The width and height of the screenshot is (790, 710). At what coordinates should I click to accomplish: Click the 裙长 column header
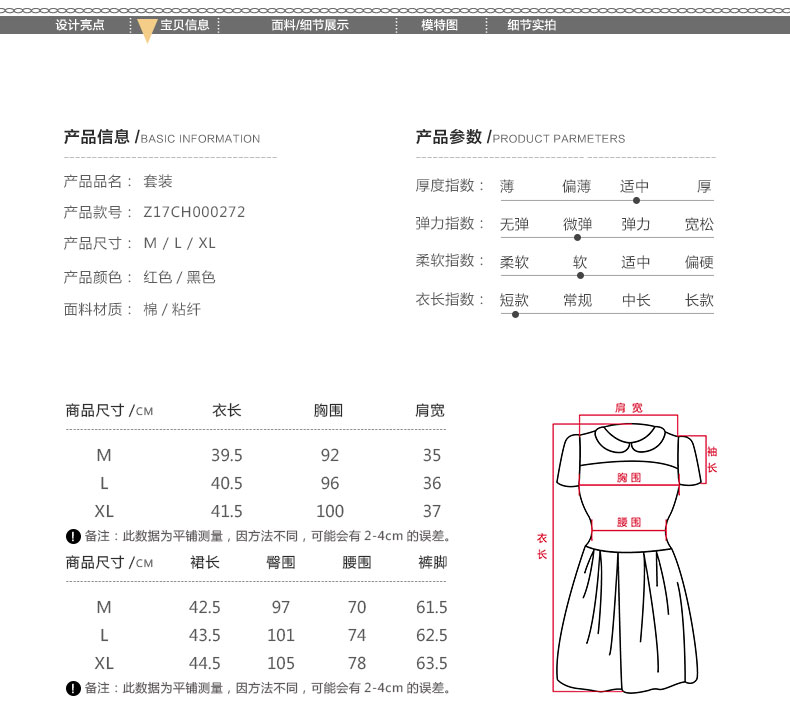205,562
